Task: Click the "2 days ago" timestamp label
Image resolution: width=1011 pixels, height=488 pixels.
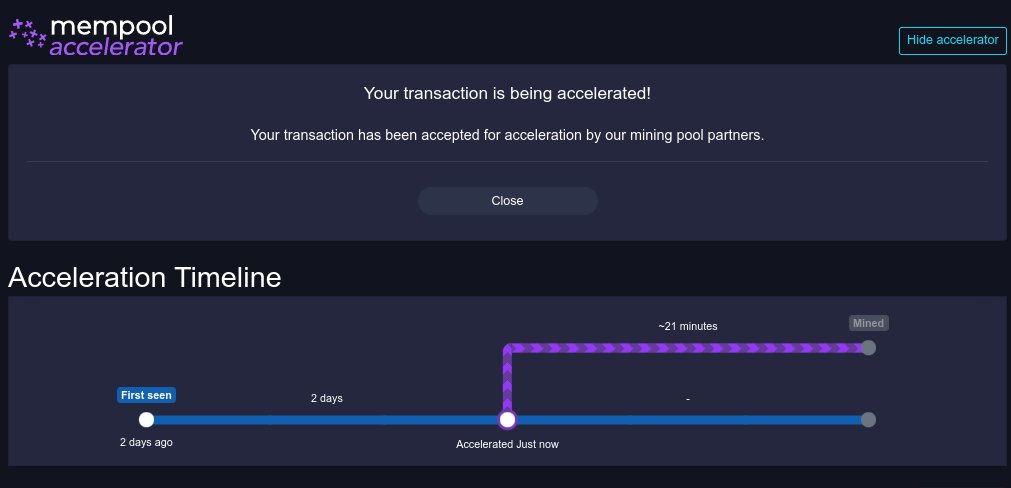Action: click(146, 442)
